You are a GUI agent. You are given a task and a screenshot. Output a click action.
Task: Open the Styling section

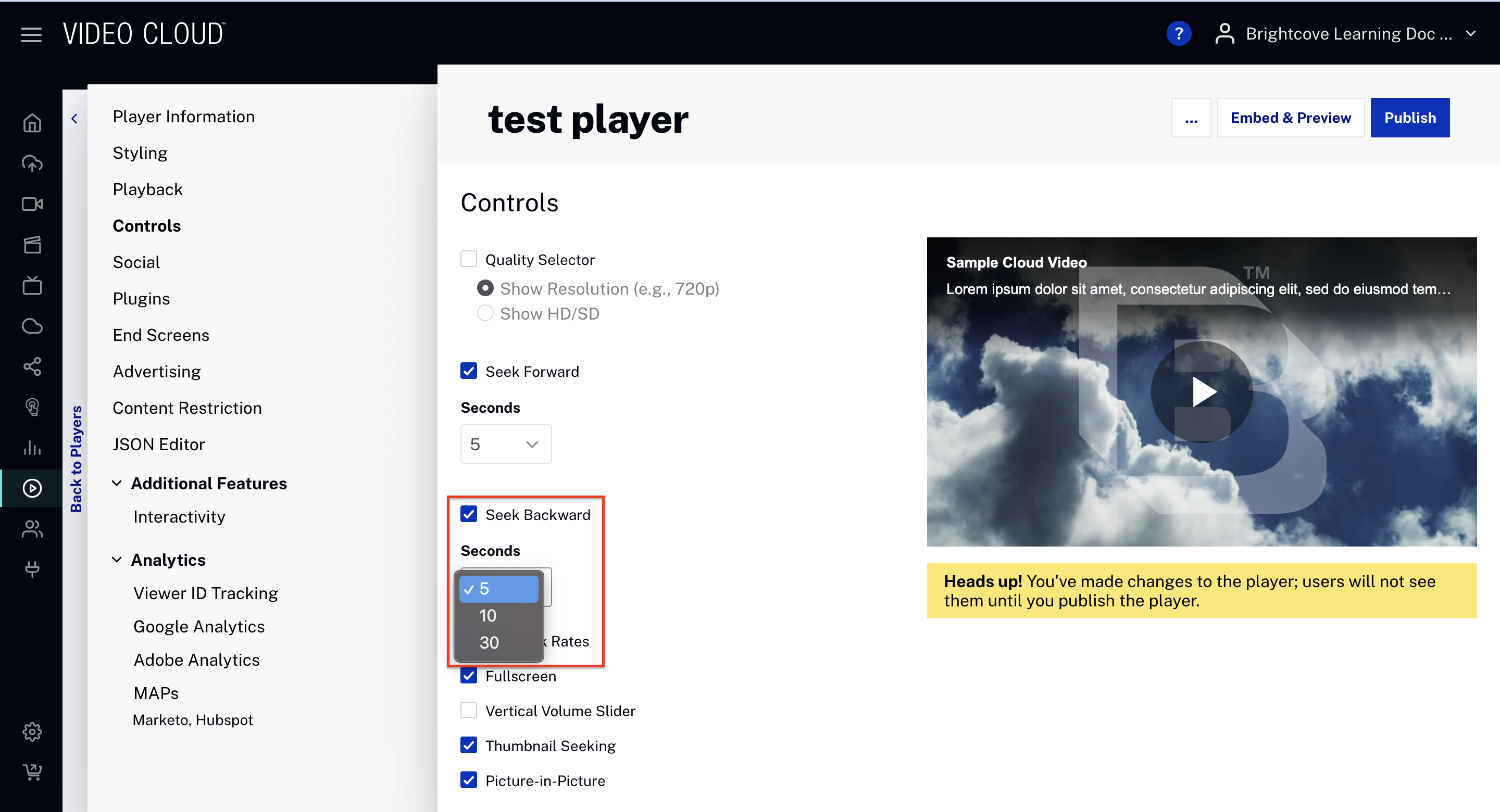140,153
